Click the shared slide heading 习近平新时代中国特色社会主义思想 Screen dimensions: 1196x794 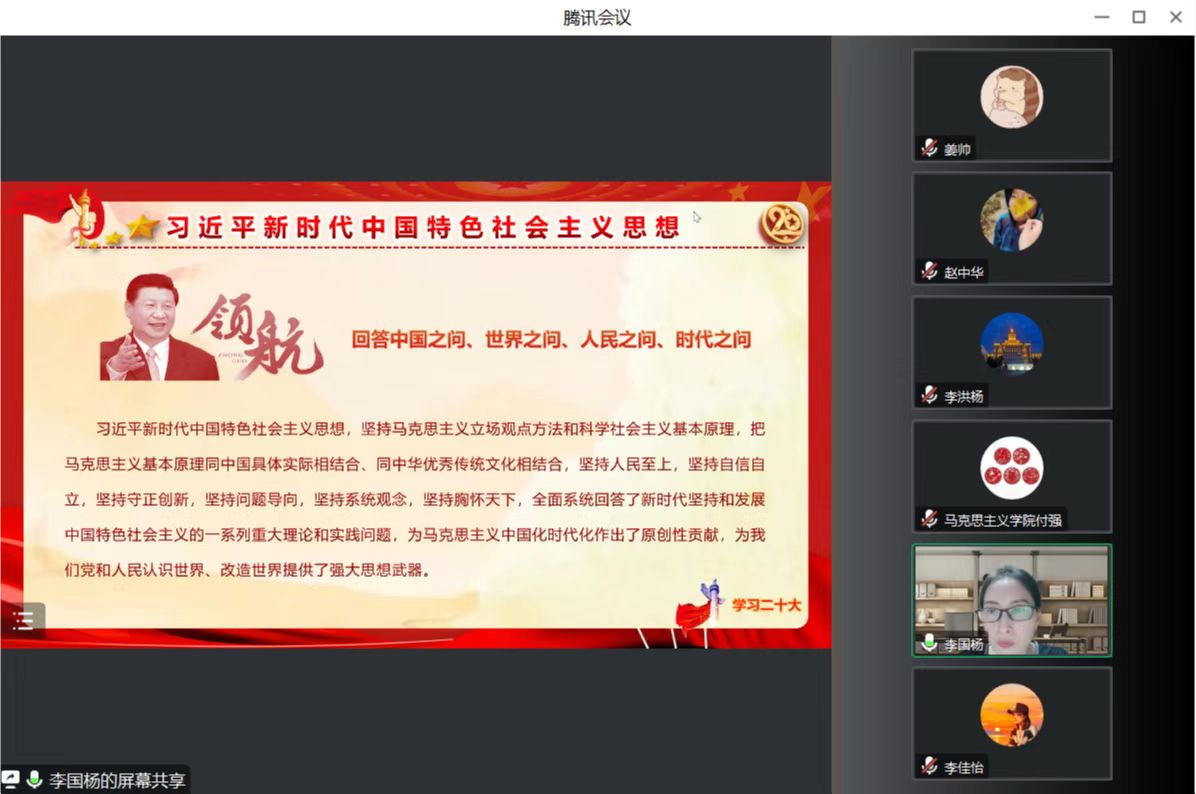point(422,226)
